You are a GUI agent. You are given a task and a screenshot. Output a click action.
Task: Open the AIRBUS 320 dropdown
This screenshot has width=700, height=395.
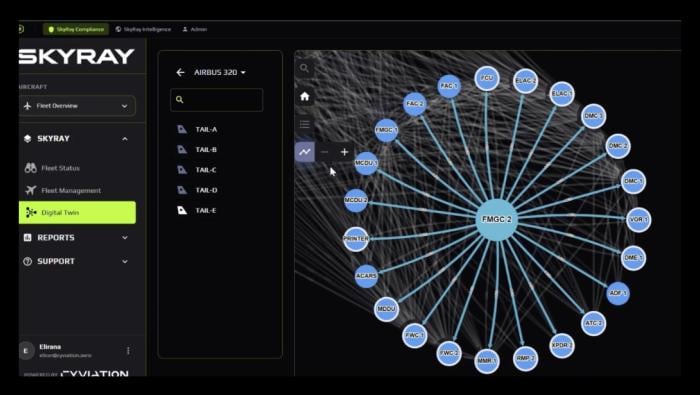tap(220, 72)
